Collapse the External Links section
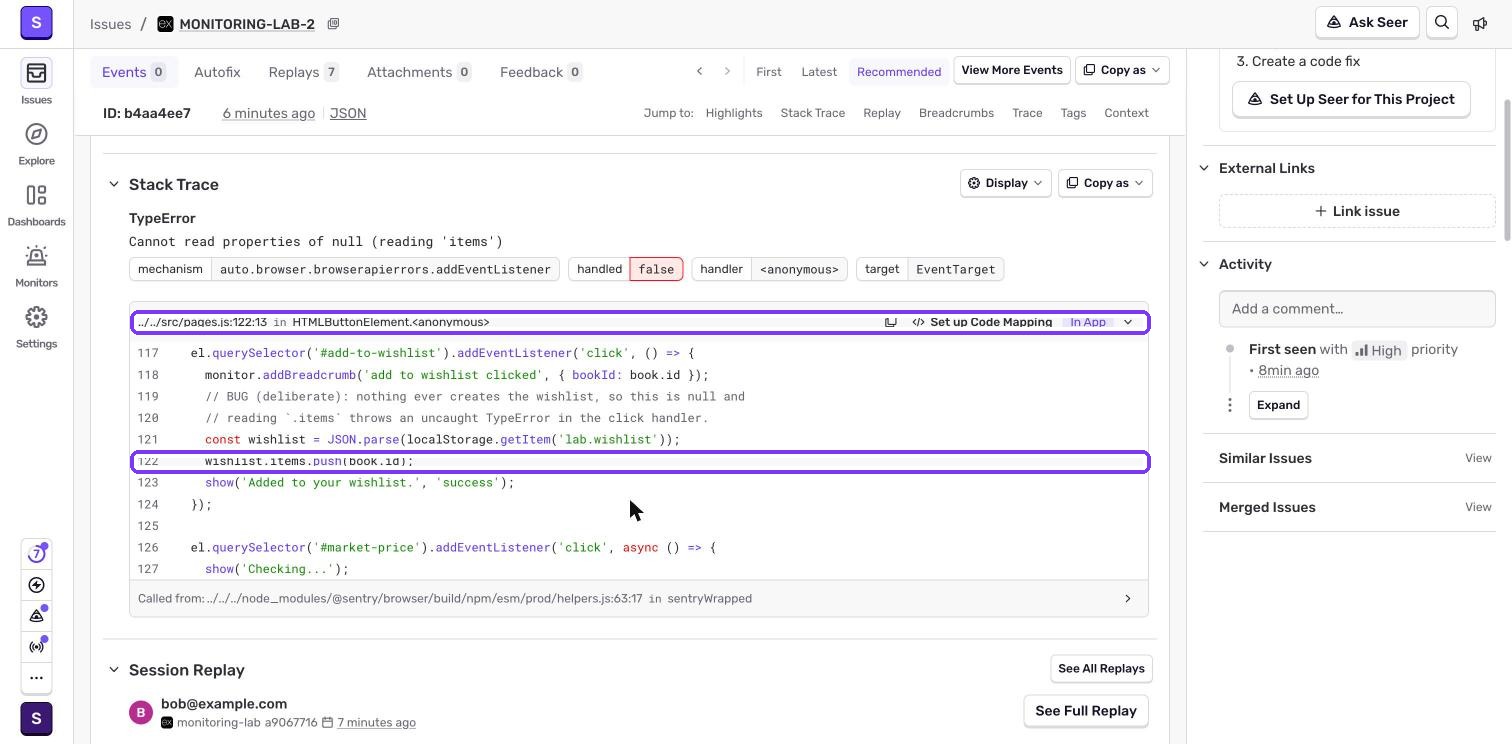The width and height of the screenshot is (1512, 744). (1204, 168)
